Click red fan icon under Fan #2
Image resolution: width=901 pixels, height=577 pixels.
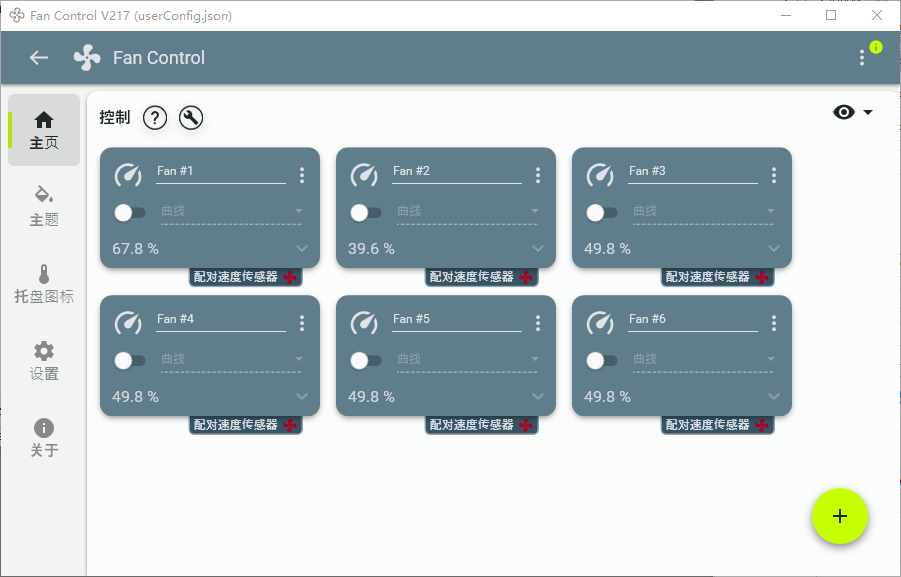526,278
